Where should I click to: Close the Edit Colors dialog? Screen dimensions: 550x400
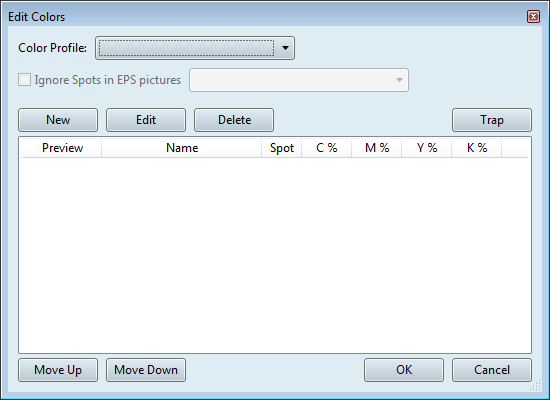533,16
